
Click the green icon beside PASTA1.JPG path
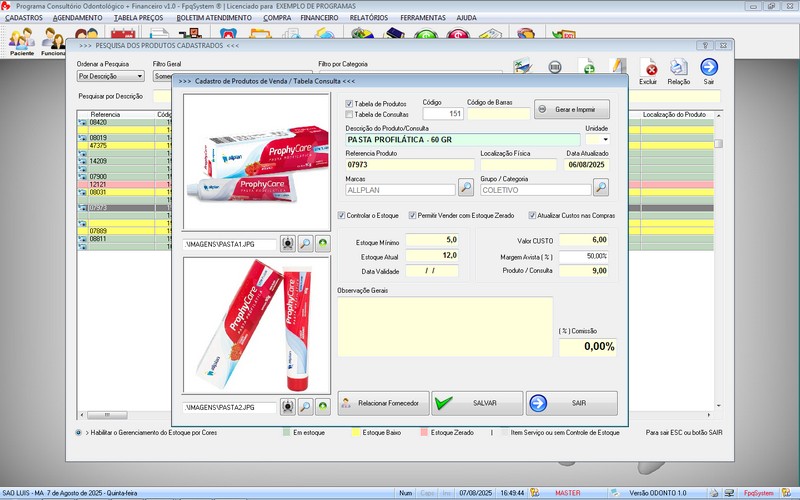323,242
